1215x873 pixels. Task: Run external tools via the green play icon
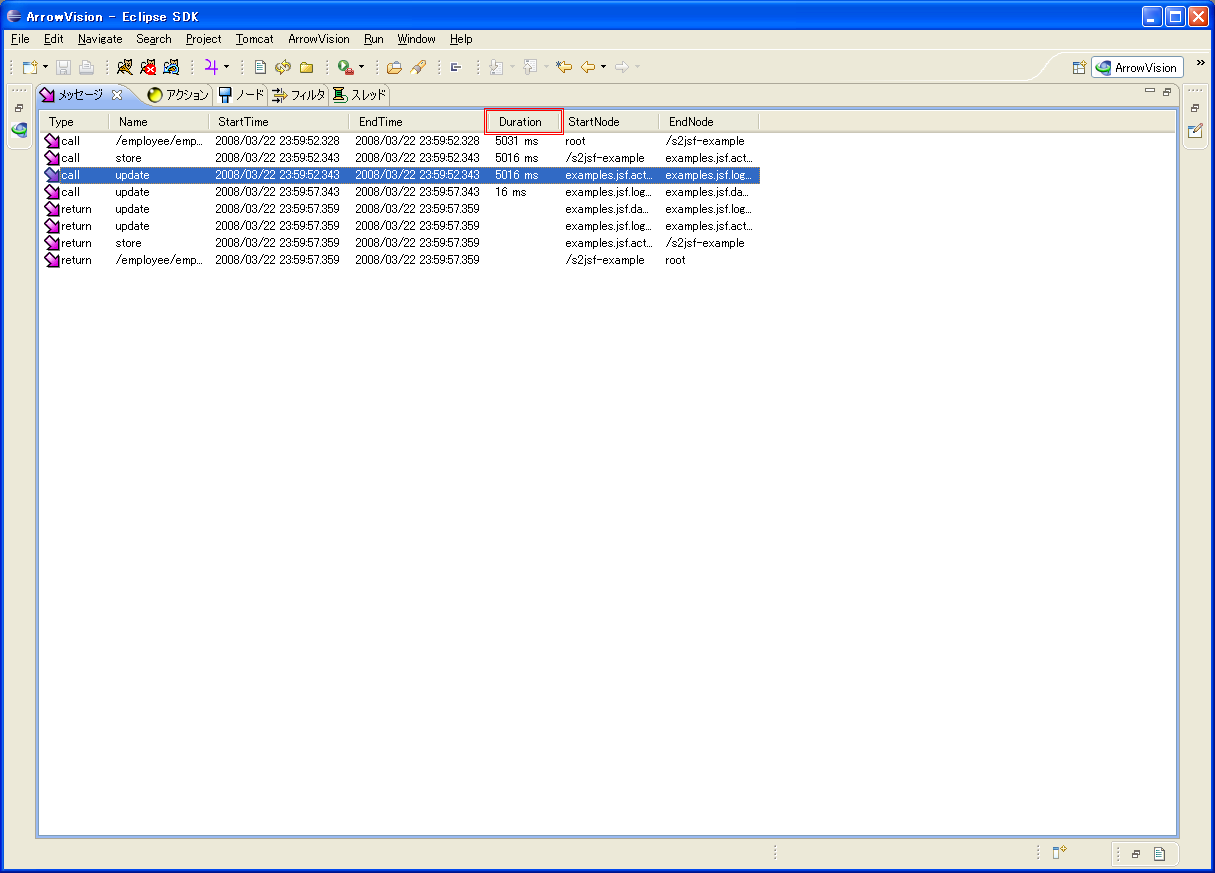(x=345, y=67)
